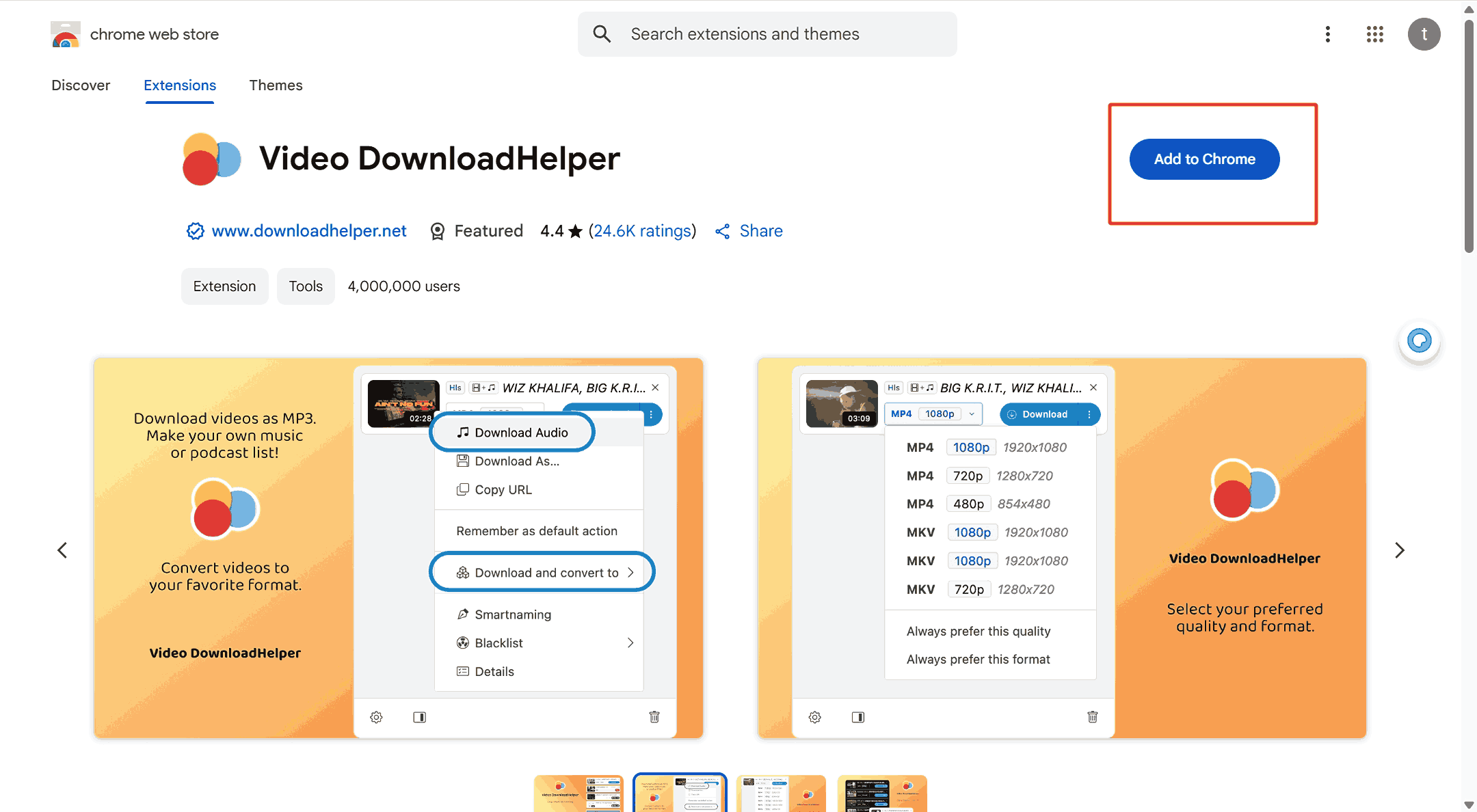The width and height of the screenshot is (1477, 812).
Task: Open the www.downloadhelper.net link
Action: [x=309, y=231]
